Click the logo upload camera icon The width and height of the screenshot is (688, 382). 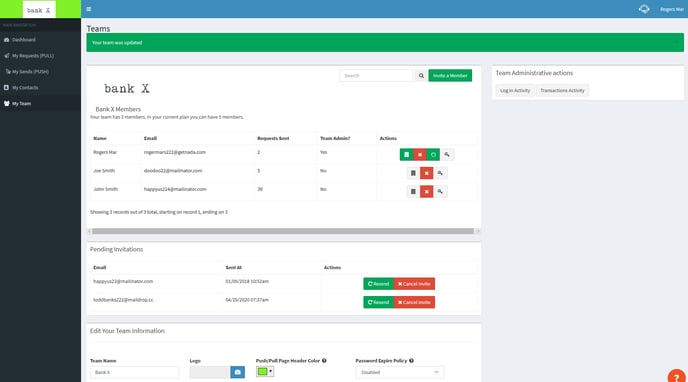(237, 372)
